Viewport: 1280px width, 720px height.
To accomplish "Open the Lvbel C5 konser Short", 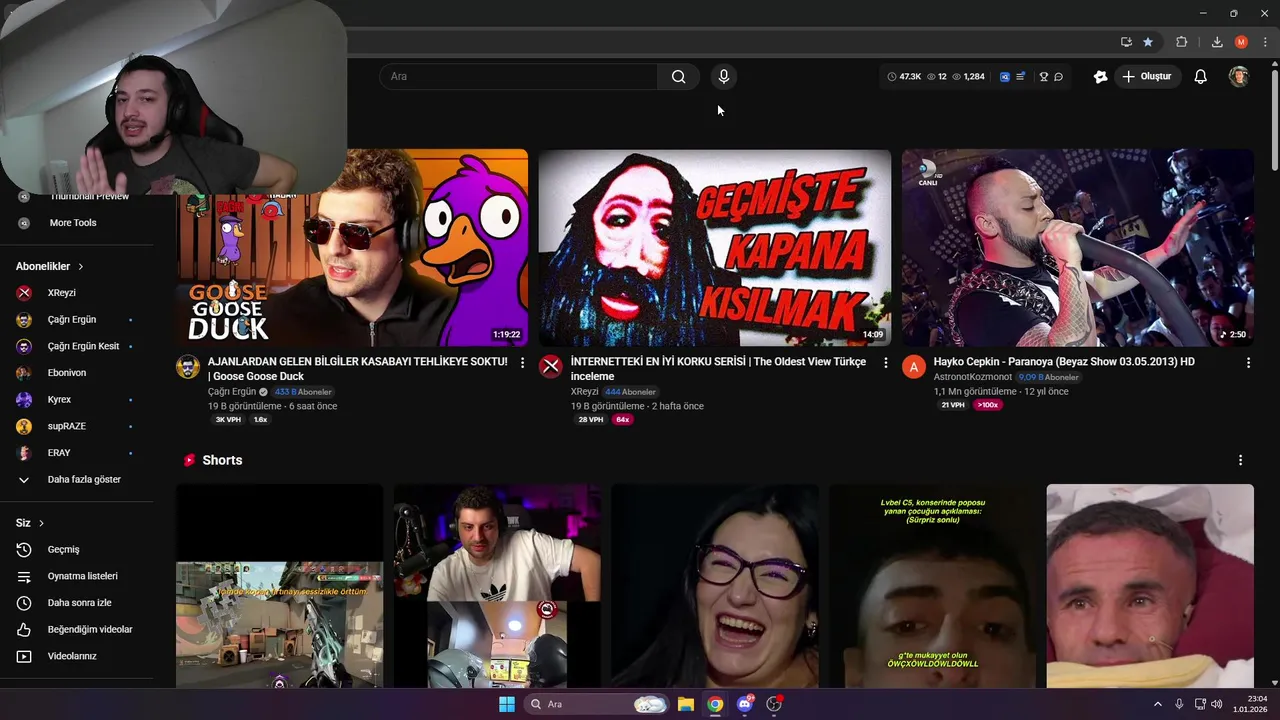I will coord(932,586).
